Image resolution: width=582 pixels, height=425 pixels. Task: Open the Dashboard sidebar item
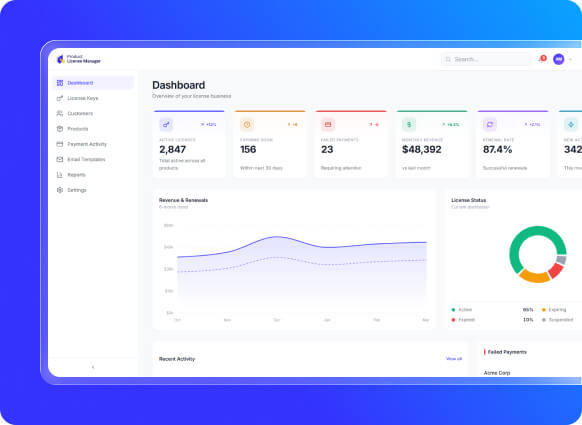click(x=93, y=83)
